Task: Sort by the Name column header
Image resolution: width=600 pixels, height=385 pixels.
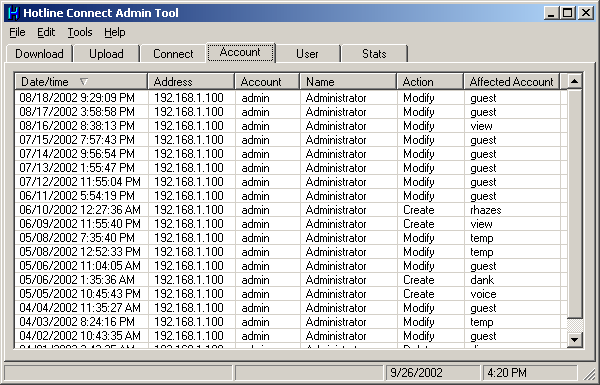Action: click(348, 82)
